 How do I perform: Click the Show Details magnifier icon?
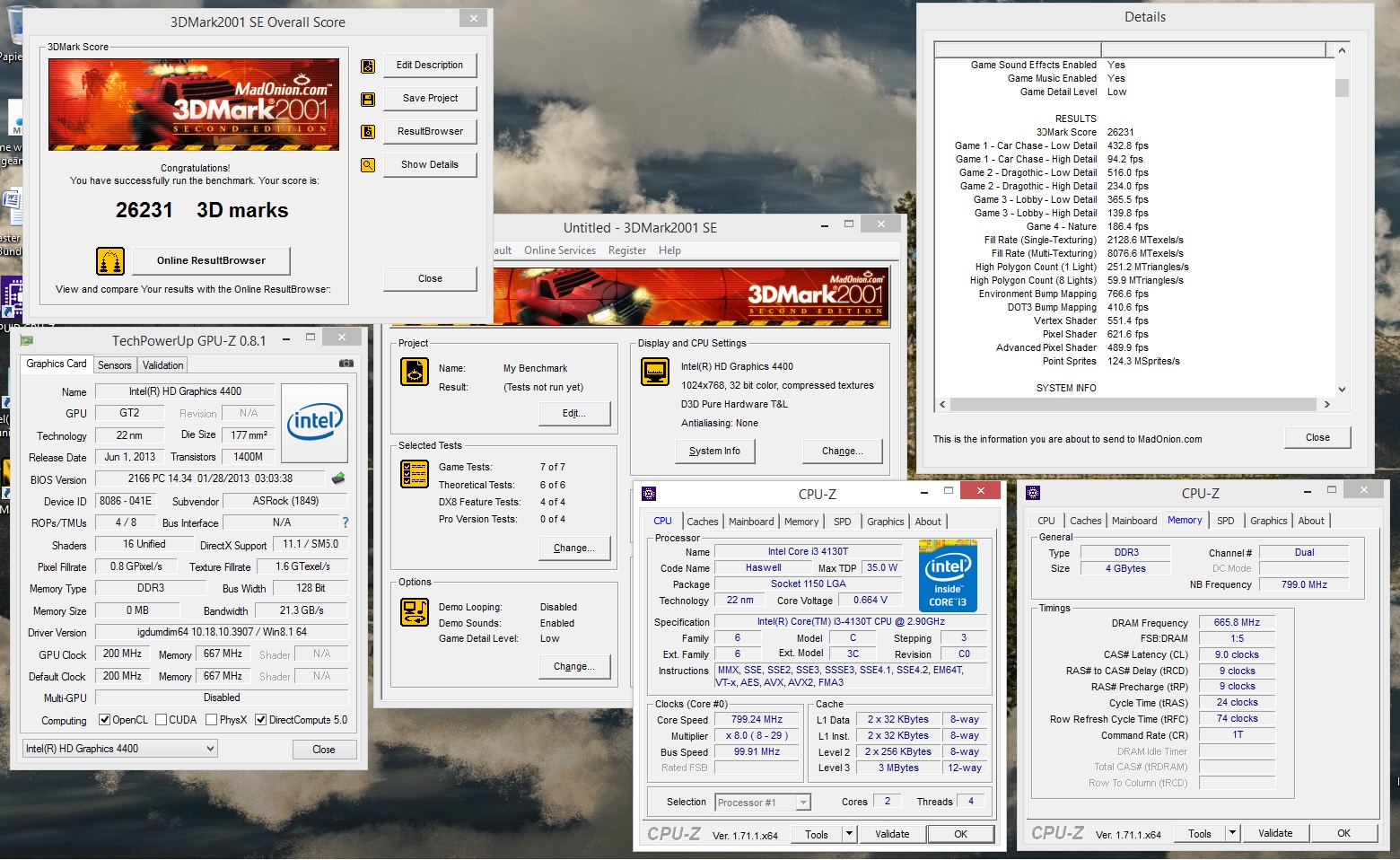(x=368, y=165)
